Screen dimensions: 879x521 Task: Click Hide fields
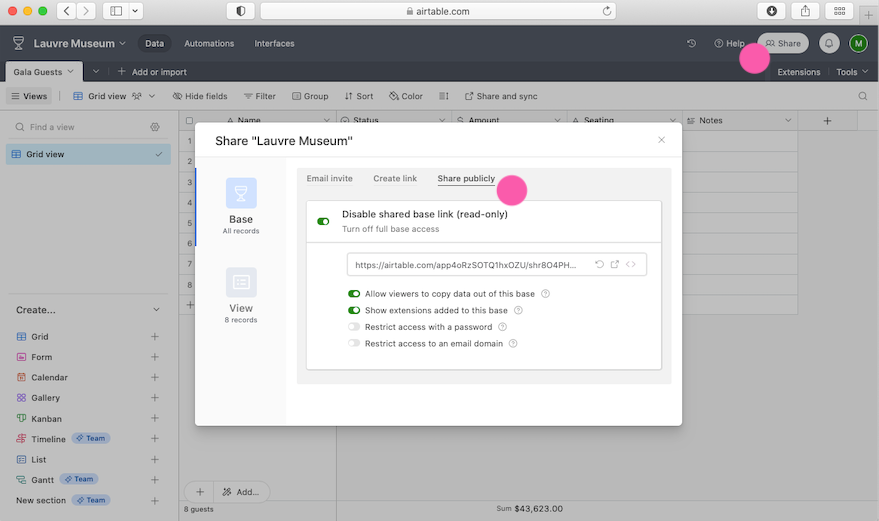tap(200, 96)
